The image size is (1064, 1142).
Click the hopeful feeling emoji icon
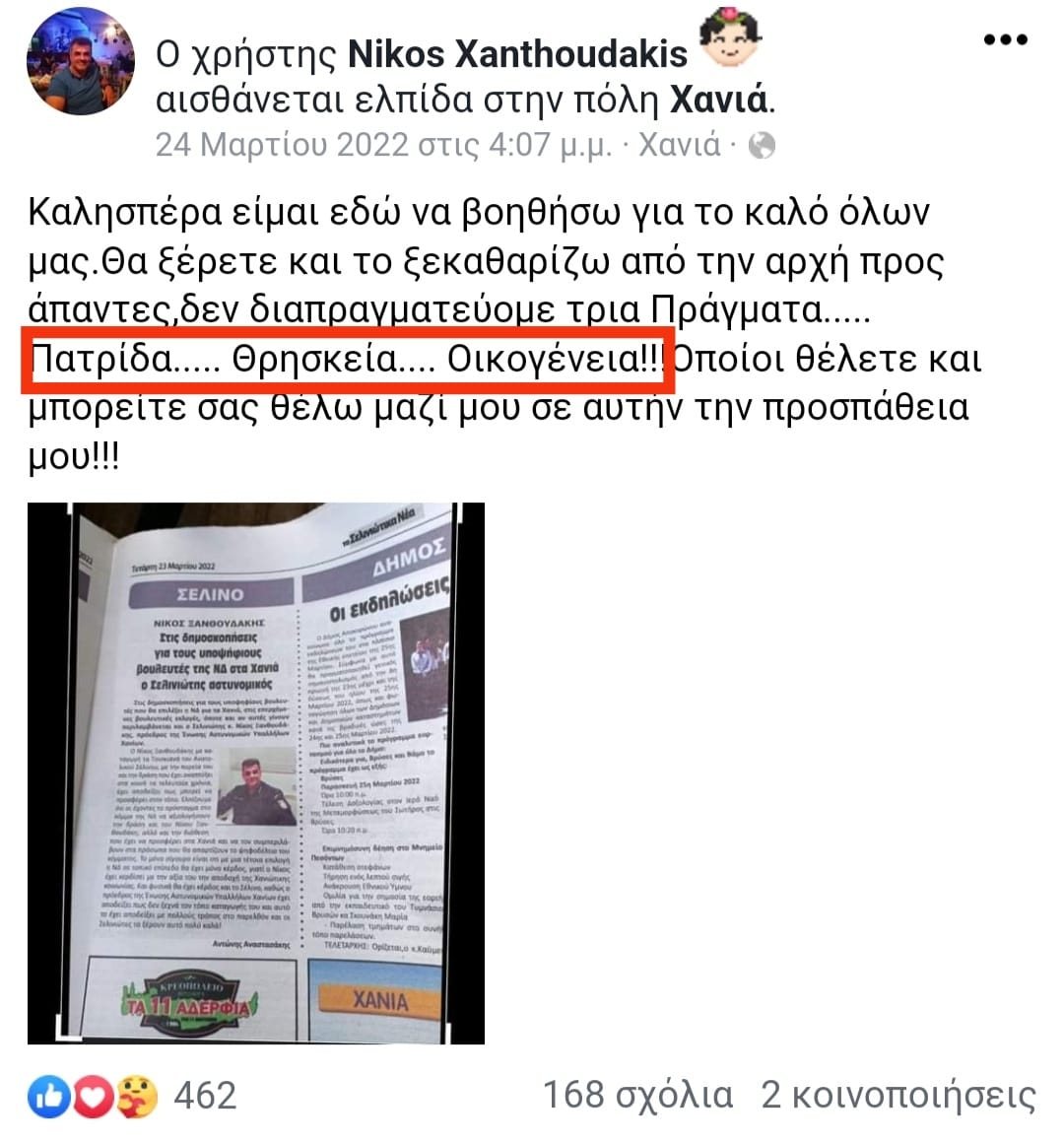point(729,36)
